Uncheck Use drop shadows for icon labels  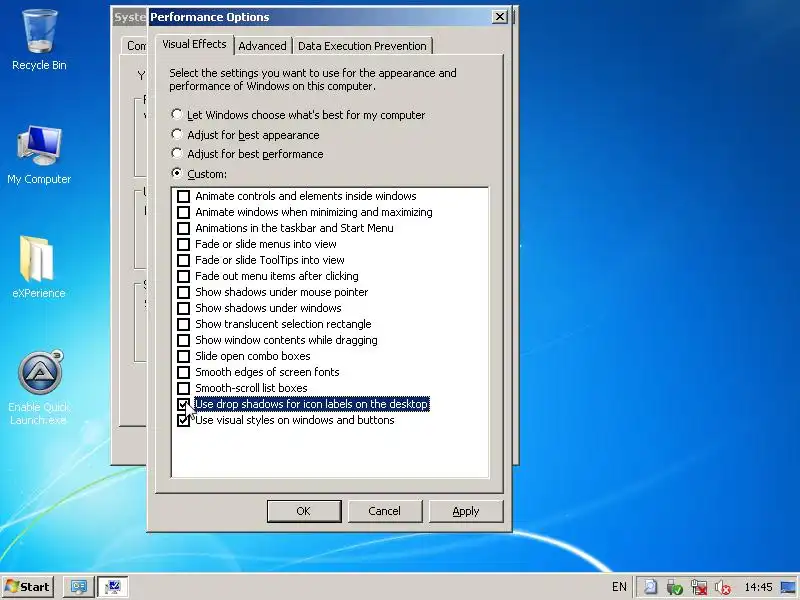(183, 404)
